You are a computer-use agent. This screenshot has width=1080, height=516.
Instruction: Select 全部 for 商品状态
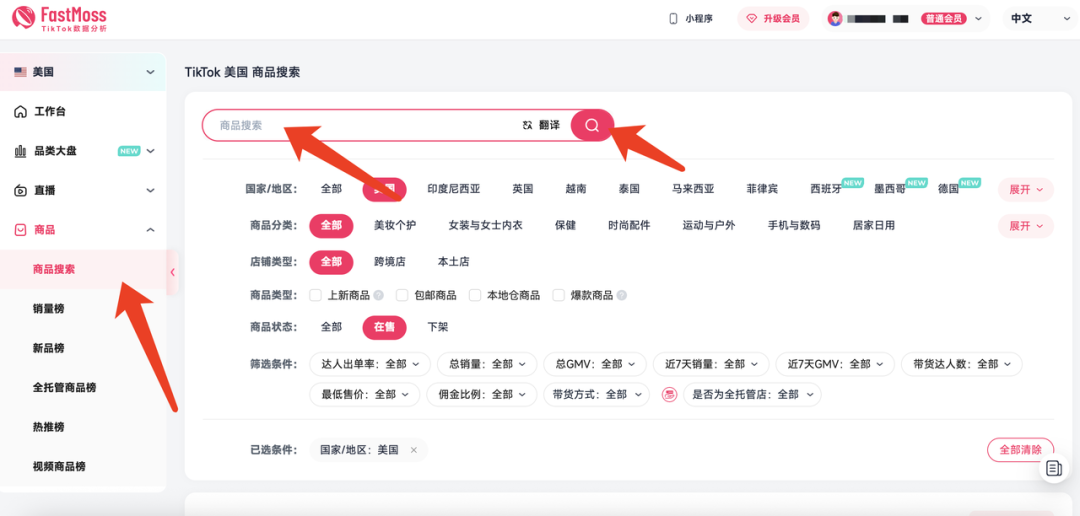pos(331,327)
